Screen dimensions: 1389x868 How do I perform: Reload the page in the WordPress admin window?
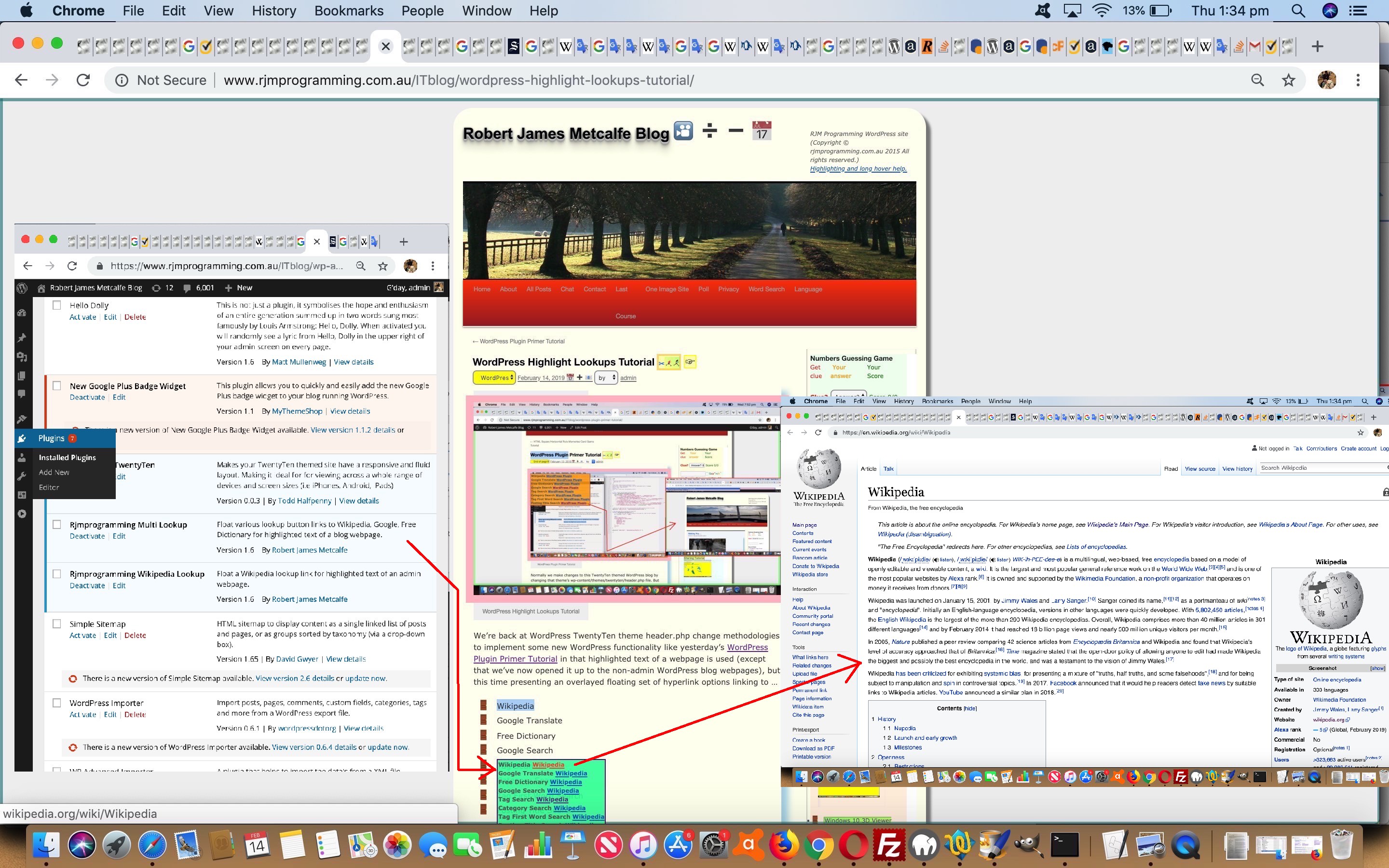pos(72,266)
